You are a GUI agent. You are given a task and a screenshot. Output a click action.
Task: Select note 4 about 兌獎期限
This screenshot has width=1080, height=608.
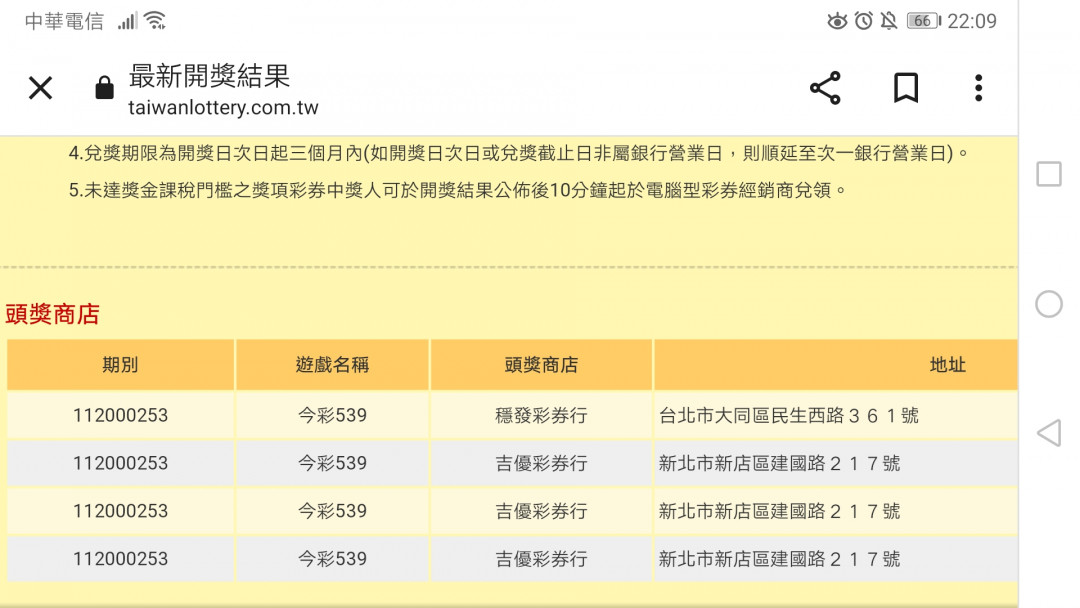(x=519, y=153)
